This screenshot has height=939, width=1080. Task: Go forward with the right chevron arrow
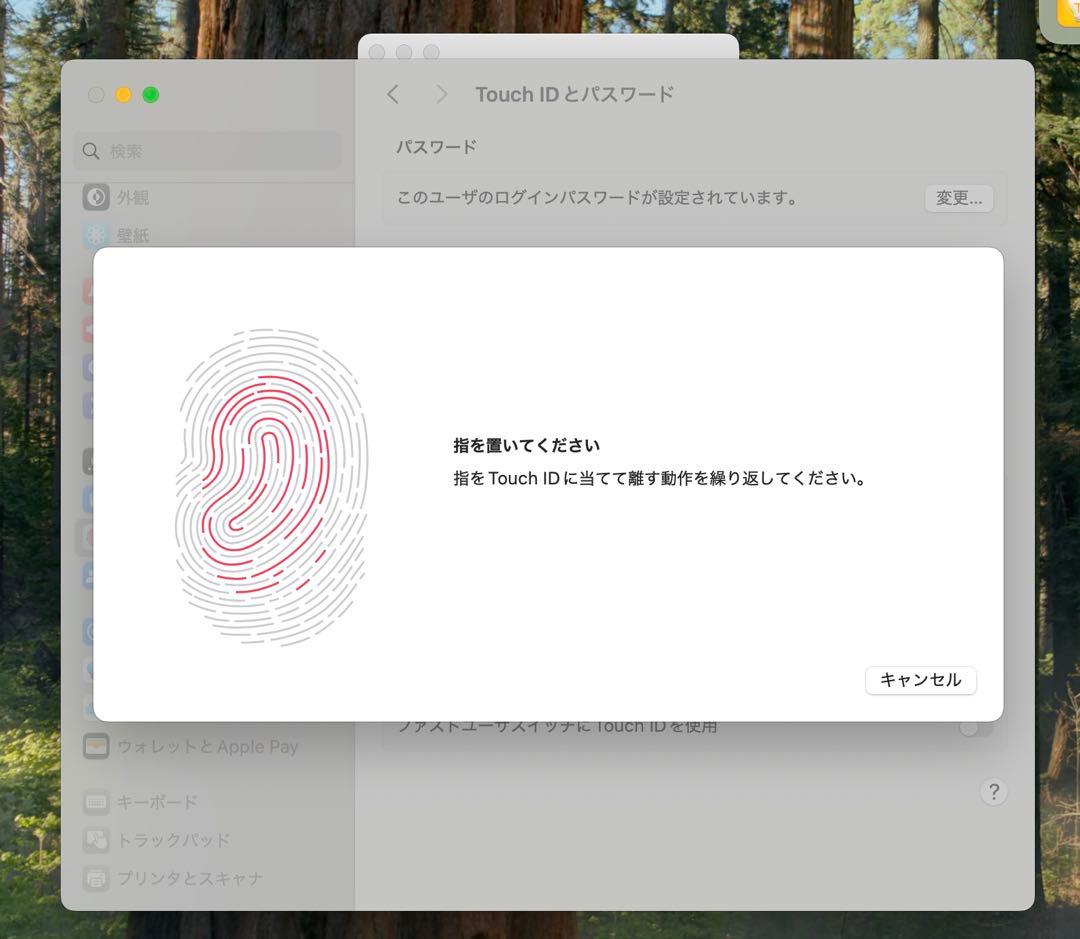441,94
